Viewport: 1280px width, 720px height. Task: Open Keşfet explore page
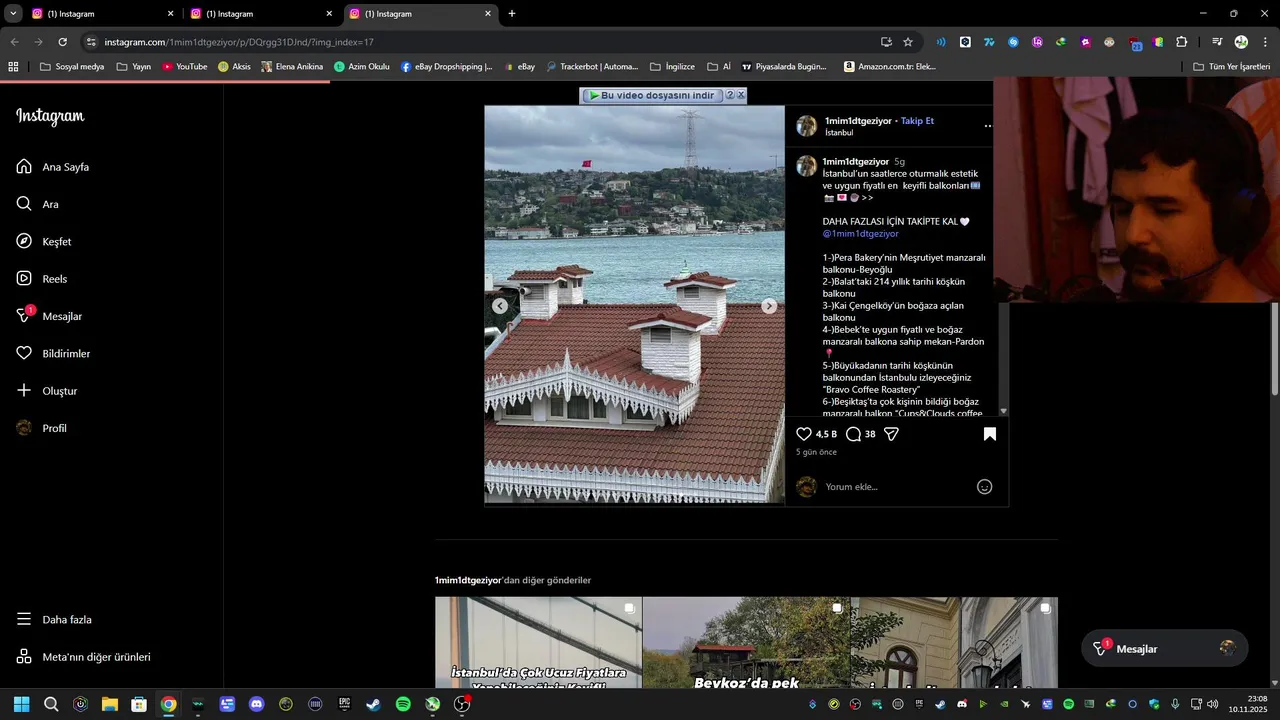click(x=44, y=242)
